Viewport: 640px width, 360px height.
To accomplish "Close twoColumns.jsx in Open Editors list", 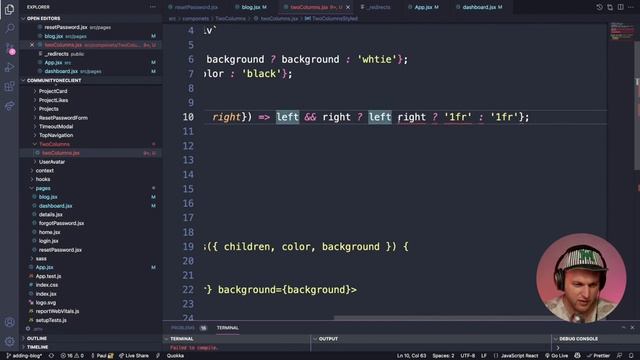I will [32, 45].
